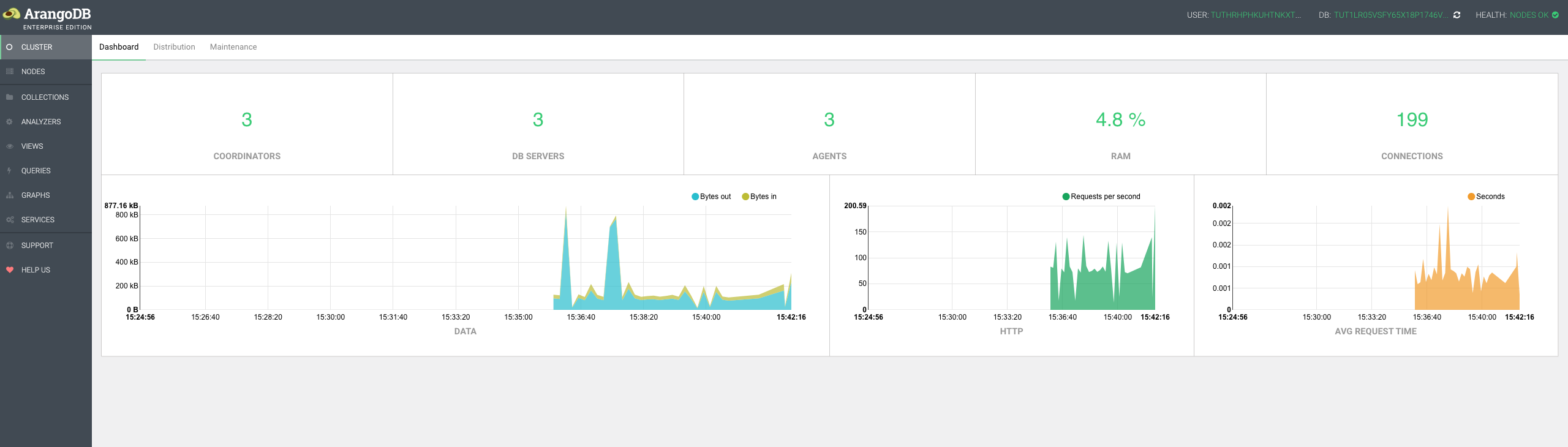Image resolution: width=1568 pixels, height=447 pixels.
Task: Toggle the Bytes in legend series
Action: 759,197
